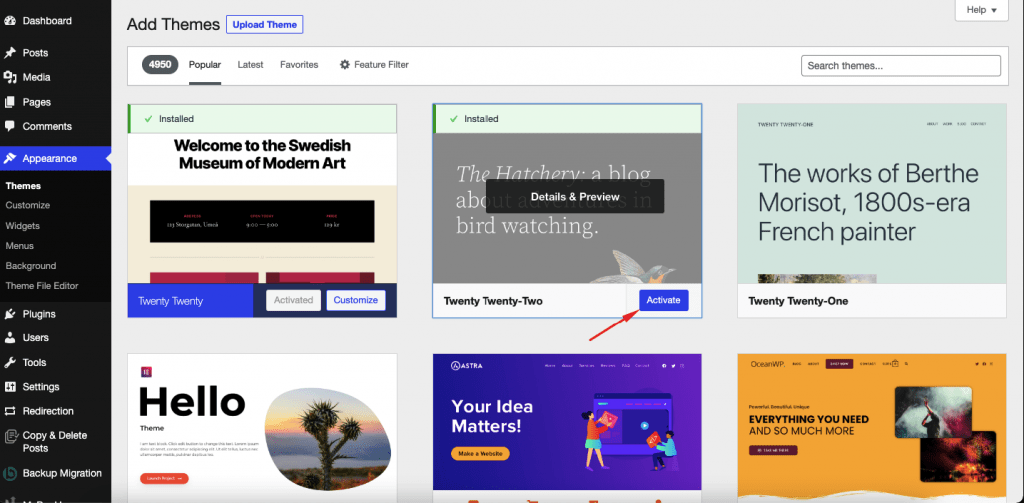Open the Background submenu item

[31, 266]
